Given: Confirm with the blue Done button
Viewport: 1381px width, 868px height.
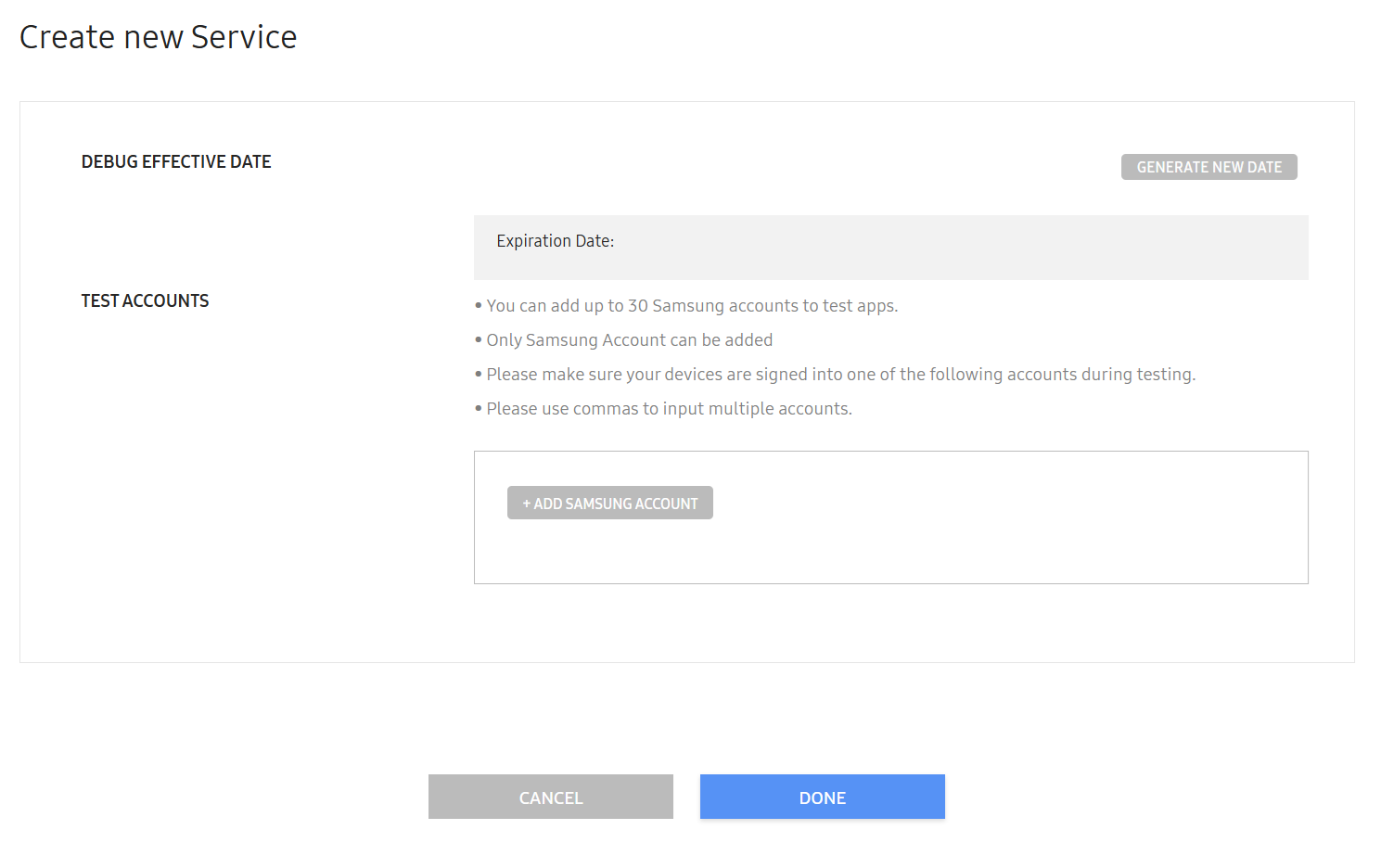Looking at the screenshot, I should pos(822,798).
